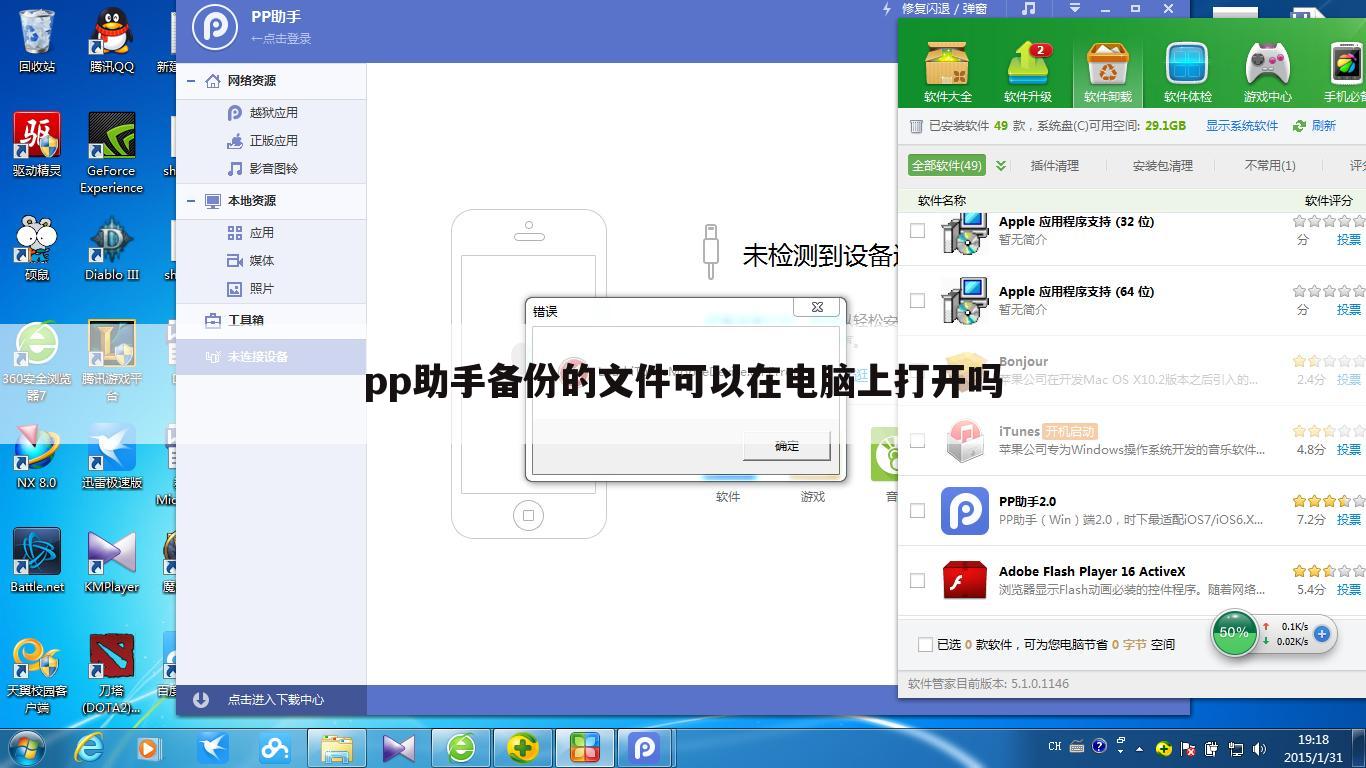
Task: Expand the double chevron beside 全部软件(49)
Action: (1001, 165)
